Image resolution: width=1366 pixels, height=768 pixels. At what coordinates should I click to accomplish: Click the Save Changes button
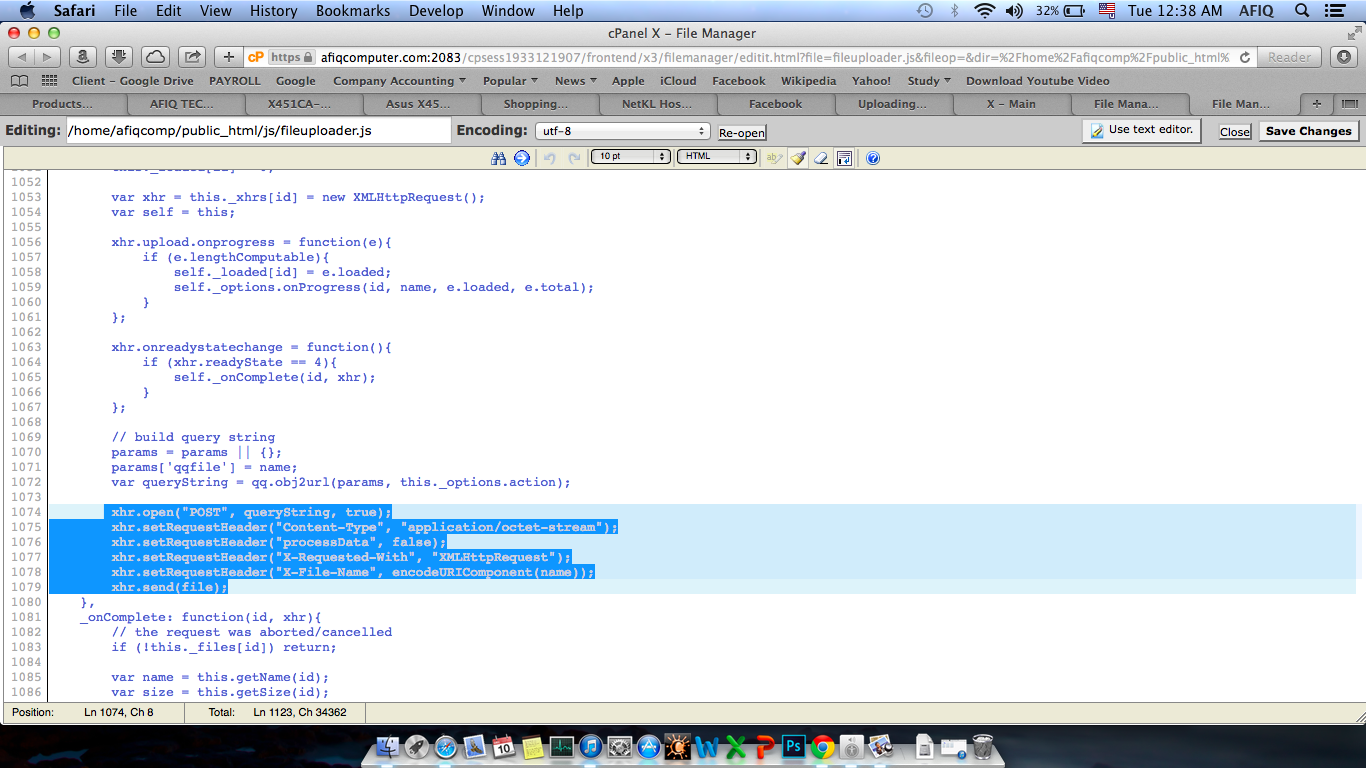click(x=1308, y=131)
